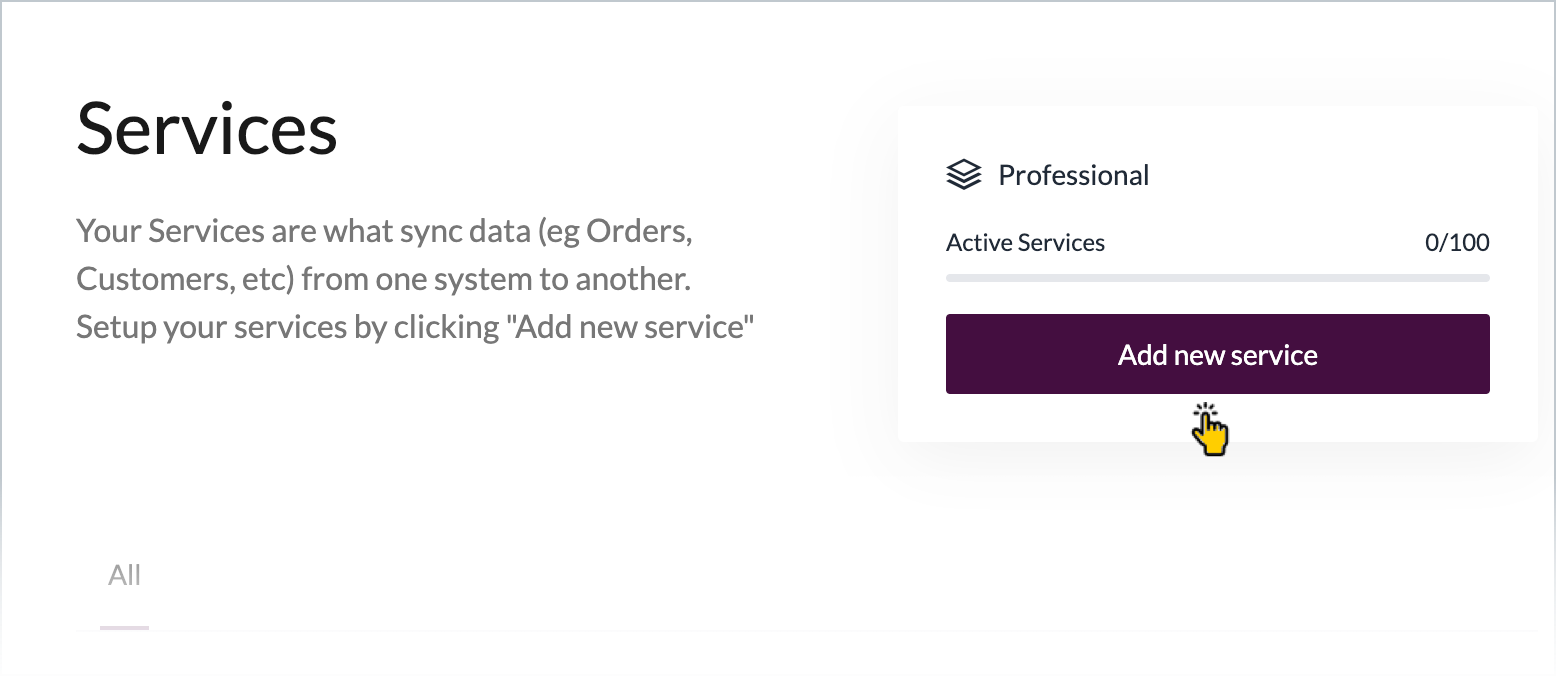Switch to the All tab
The height and width of the screenshot is (676, 1556).
point(125,576)
